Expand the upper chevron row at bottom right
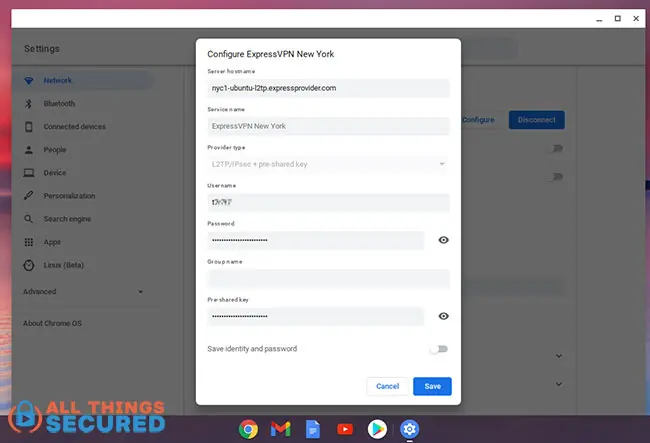The image size is (650, 443). click(x=559, y=356)
